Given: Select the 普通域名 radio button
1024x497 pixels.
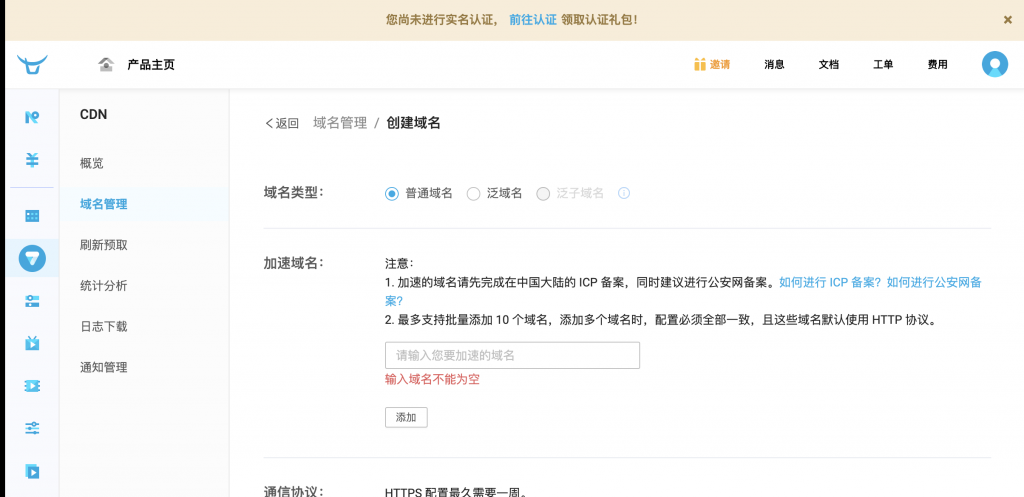Looking at the screenshot, I should (392, 193).
